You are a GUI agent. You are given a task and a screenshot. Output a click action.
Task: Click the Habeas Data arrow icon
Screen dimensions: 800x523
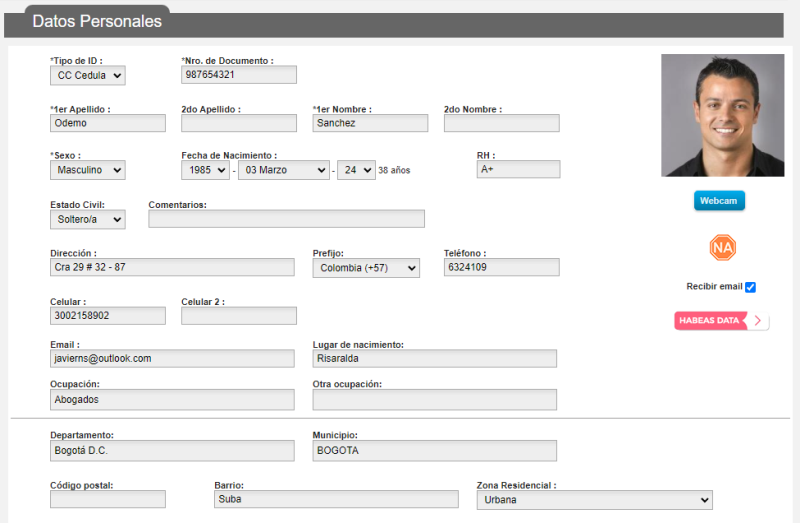click(x=758, y=321)
